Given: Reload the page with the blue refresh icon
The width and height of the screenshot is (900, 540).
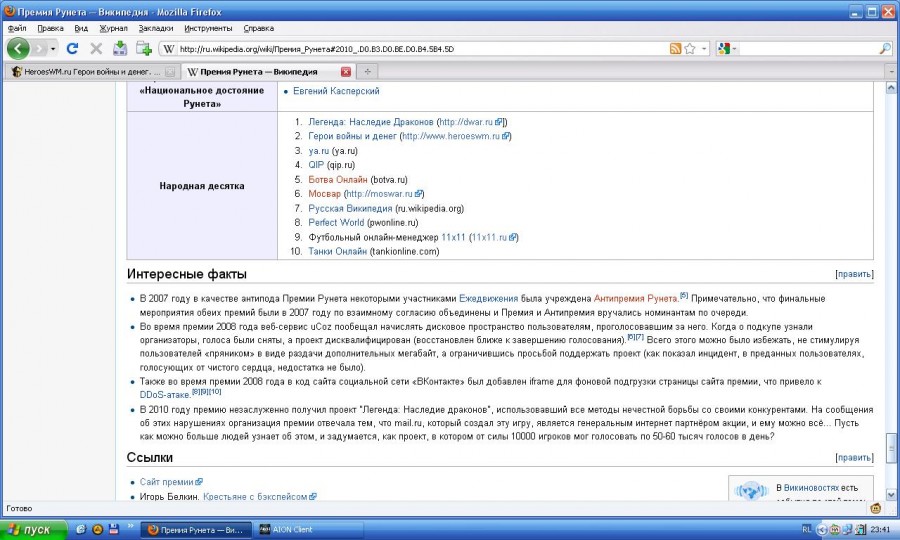Looking at the screenshot, I should (72, 49).
